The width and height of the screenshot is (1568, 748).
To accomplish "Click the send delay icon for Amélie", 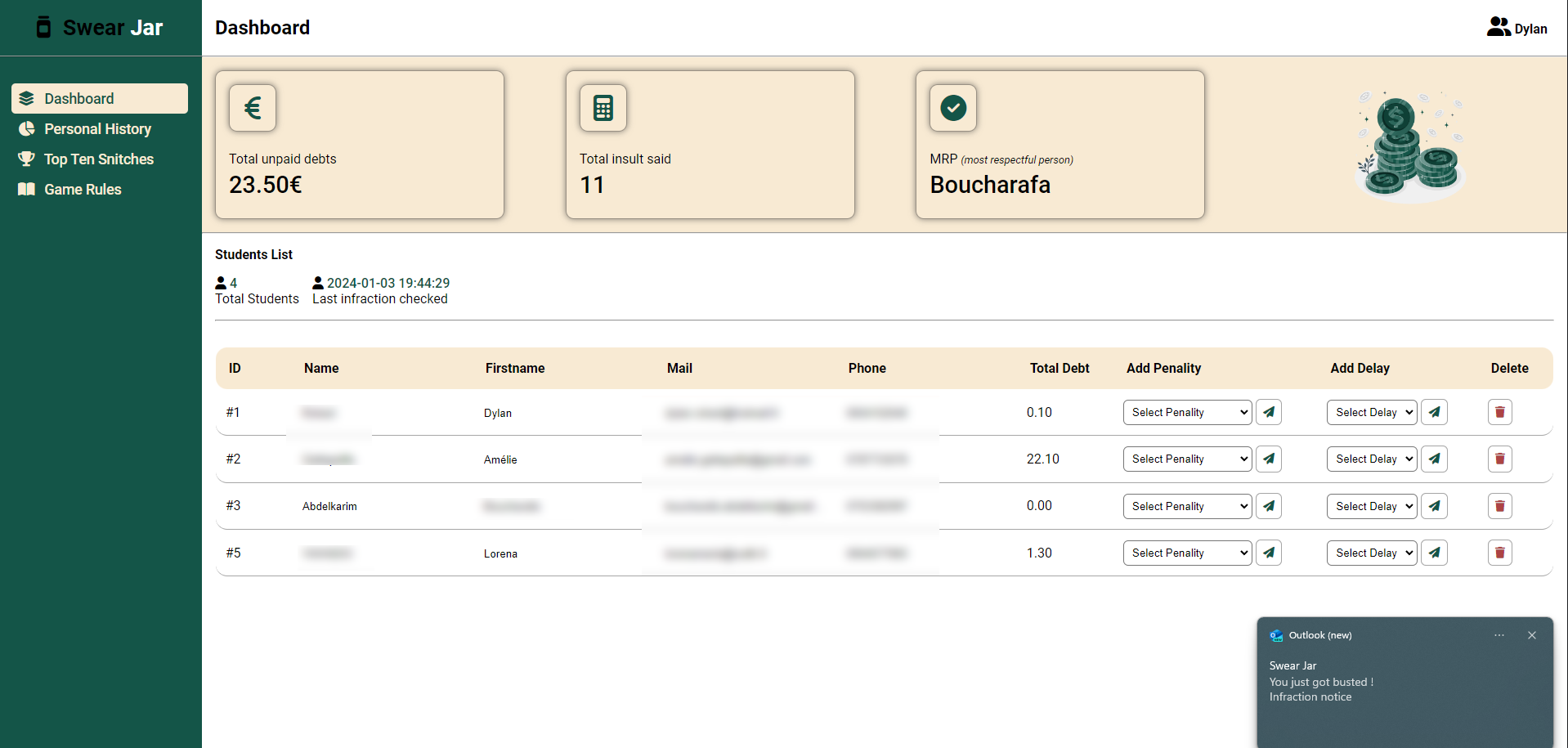I will tap(1434, 459).
